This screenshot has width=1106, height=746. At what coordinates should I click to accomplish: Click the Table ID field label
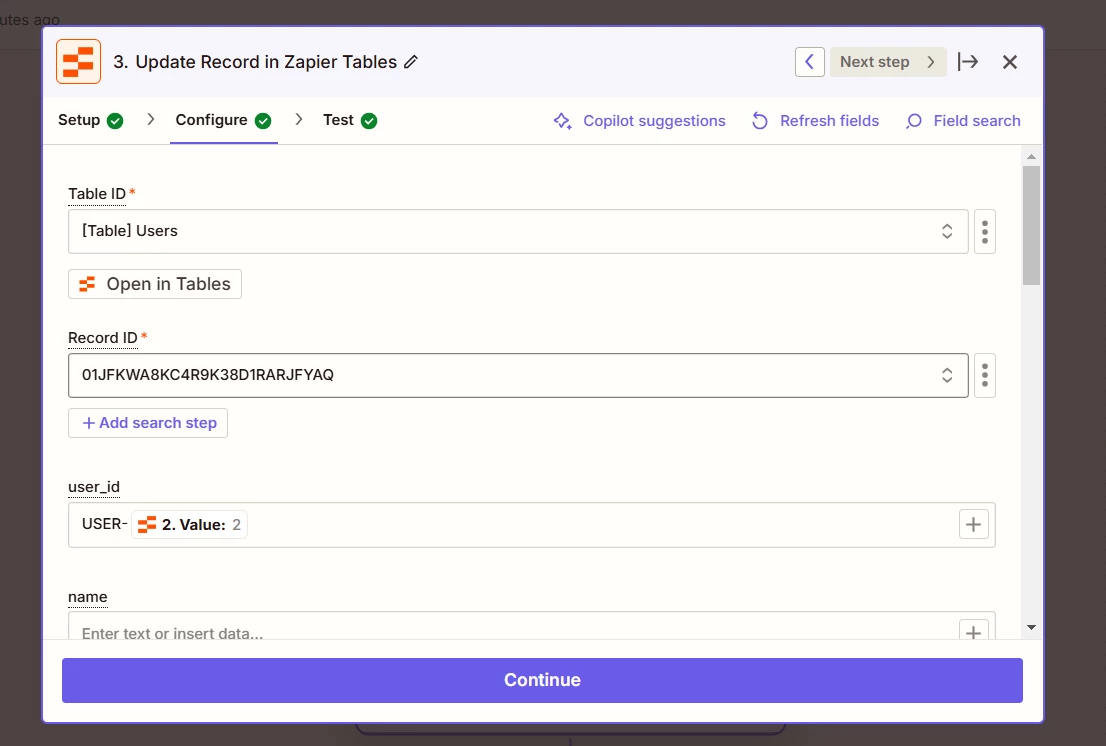click(97, 194)
